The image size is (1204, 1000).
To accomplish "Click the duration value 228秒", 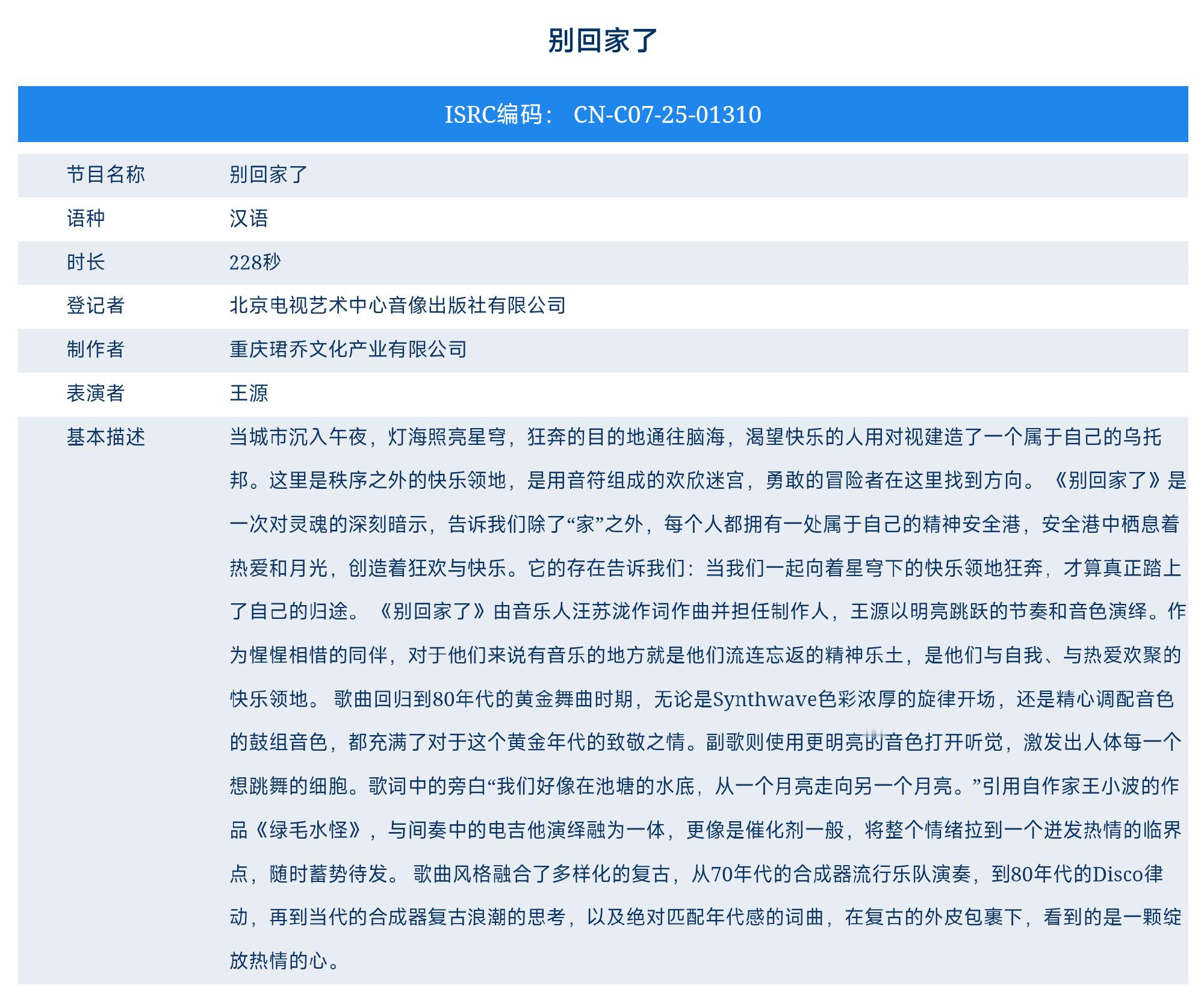I will coord(255,262).
